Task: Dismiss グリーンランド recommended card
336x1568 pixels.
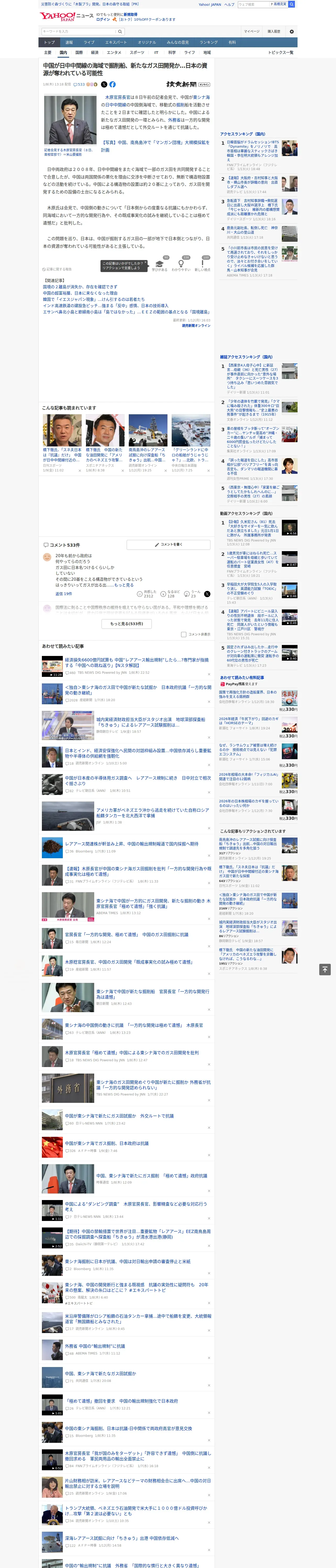Action: [x=209, y=470]
